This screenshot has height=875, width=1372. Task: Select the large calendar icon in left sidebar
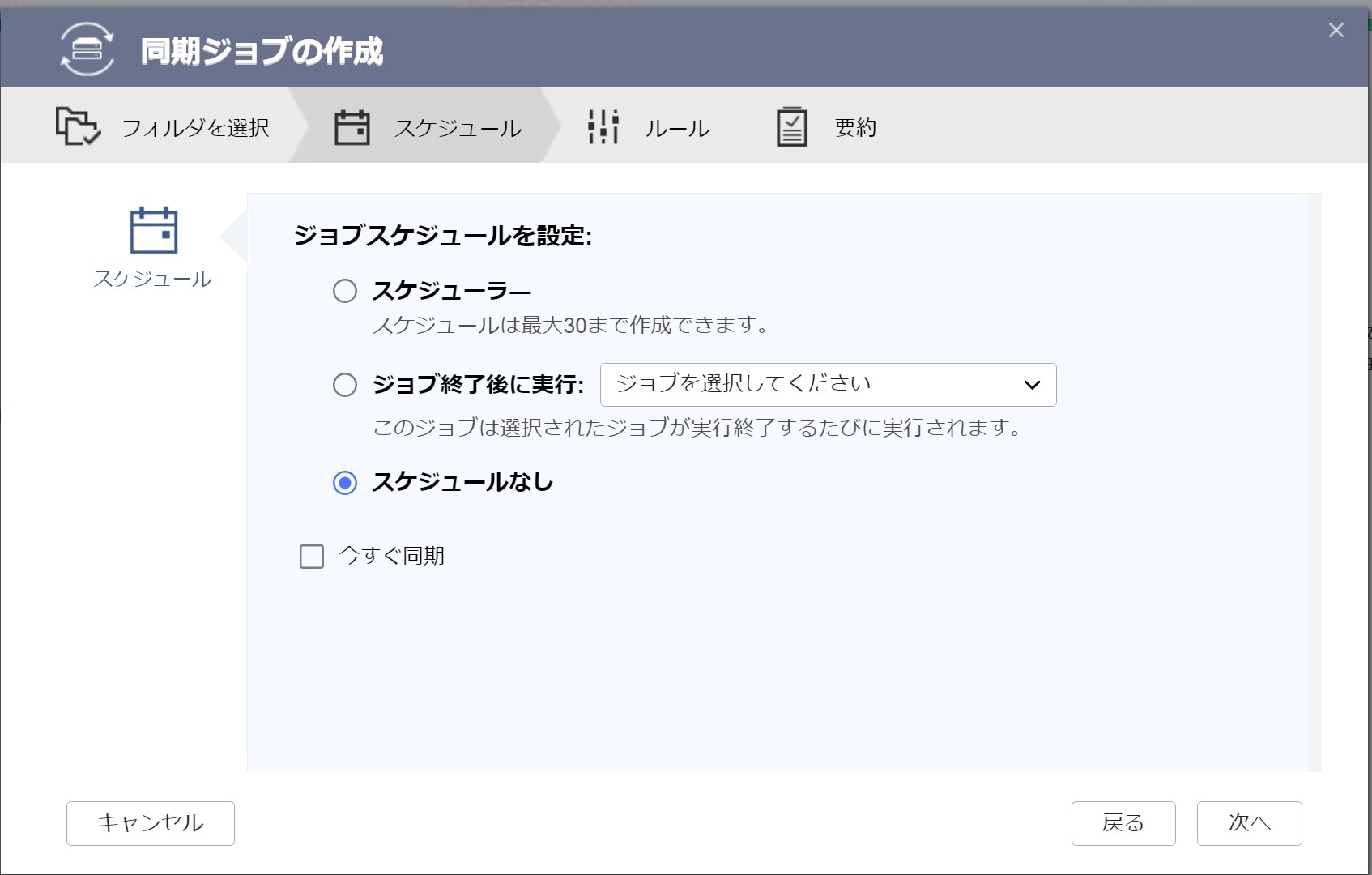coord(153,231)
